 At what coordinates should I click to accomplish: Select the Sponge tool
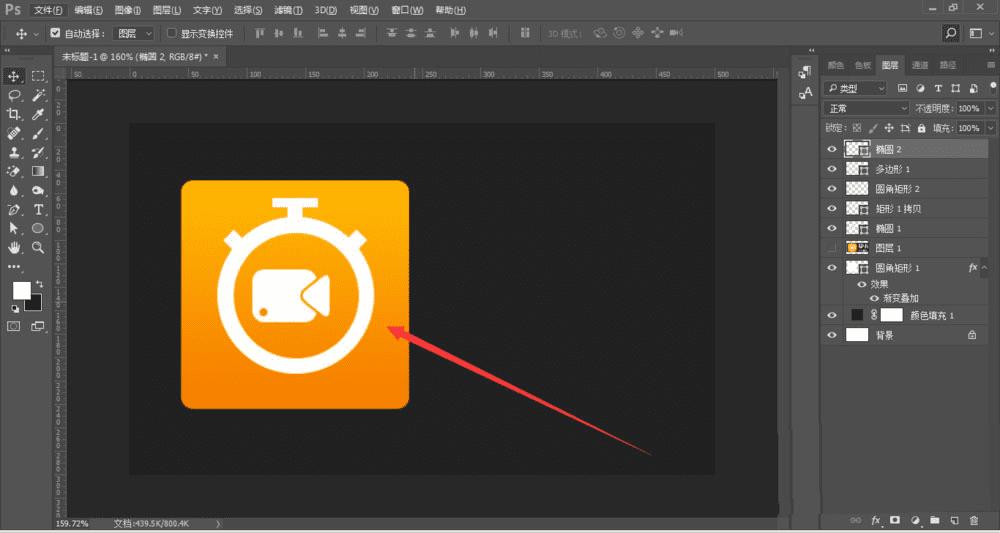(x=38, y=190)
